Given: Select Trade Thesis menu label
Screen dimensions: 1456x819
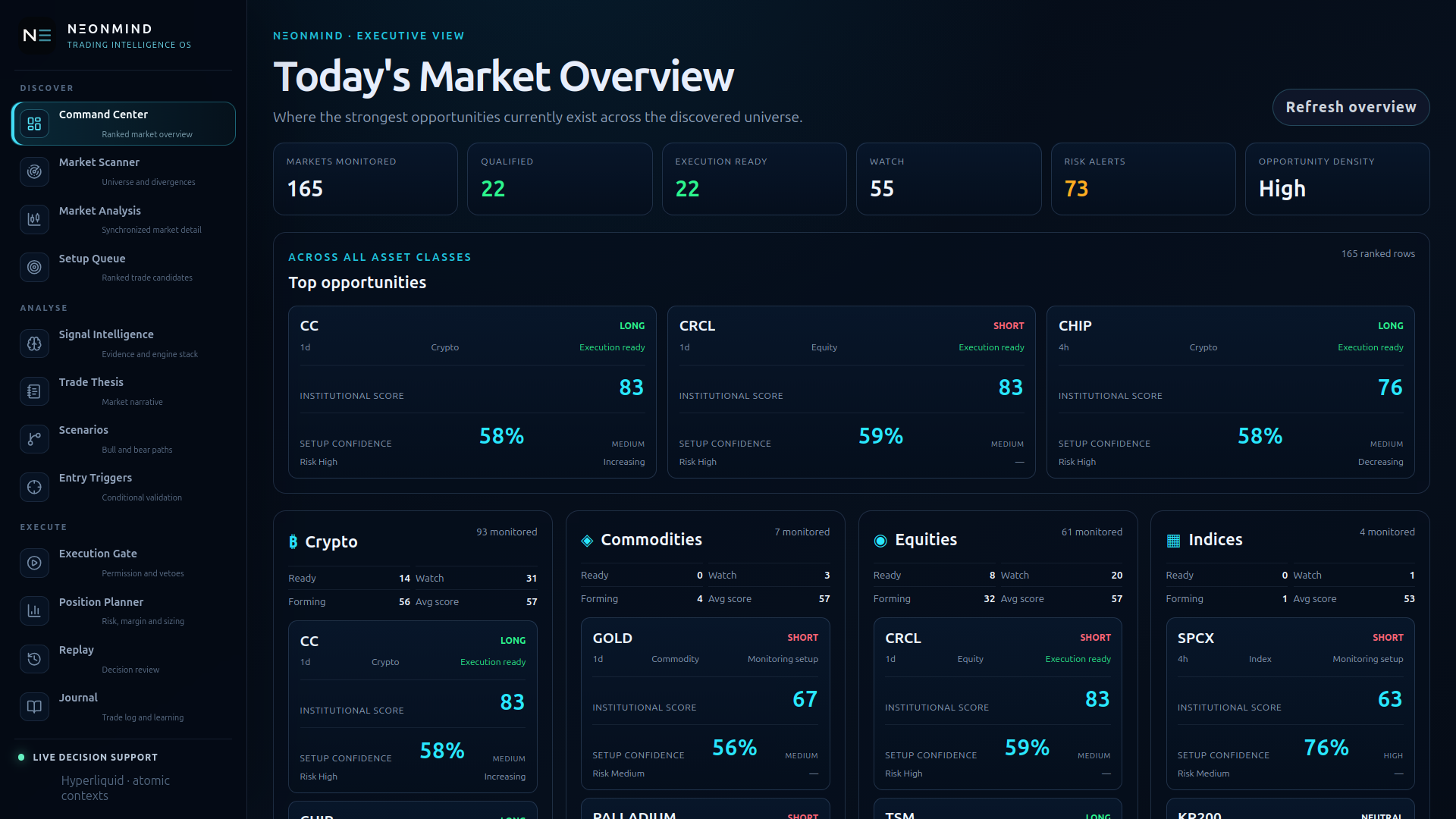Looking at the screenshot, I should pyautogui.click(x=91, y=382).
